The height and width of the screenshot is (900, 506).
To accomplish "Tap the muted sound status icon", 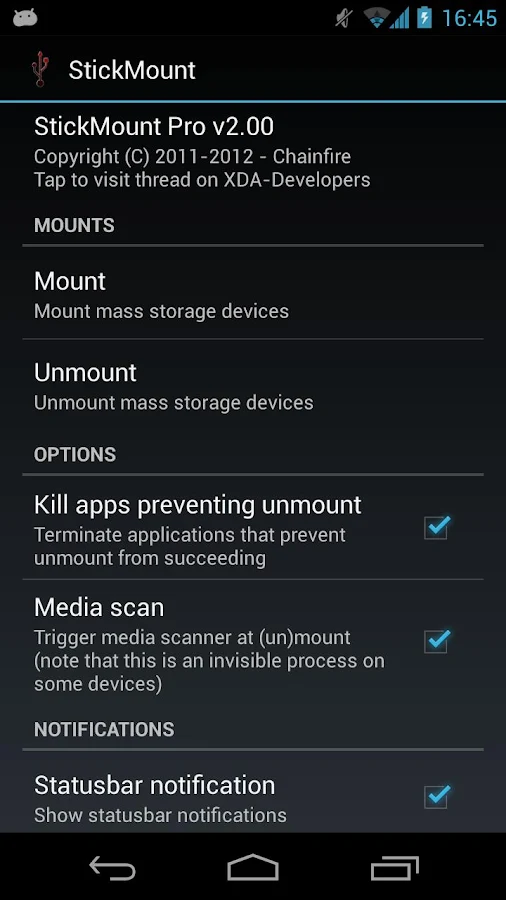I will (345, 20).
